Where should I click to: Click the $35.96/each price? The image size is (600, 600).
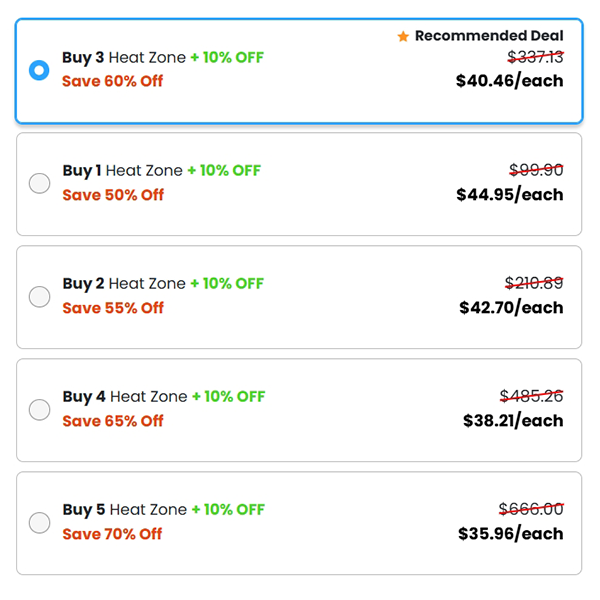[510, 533]
